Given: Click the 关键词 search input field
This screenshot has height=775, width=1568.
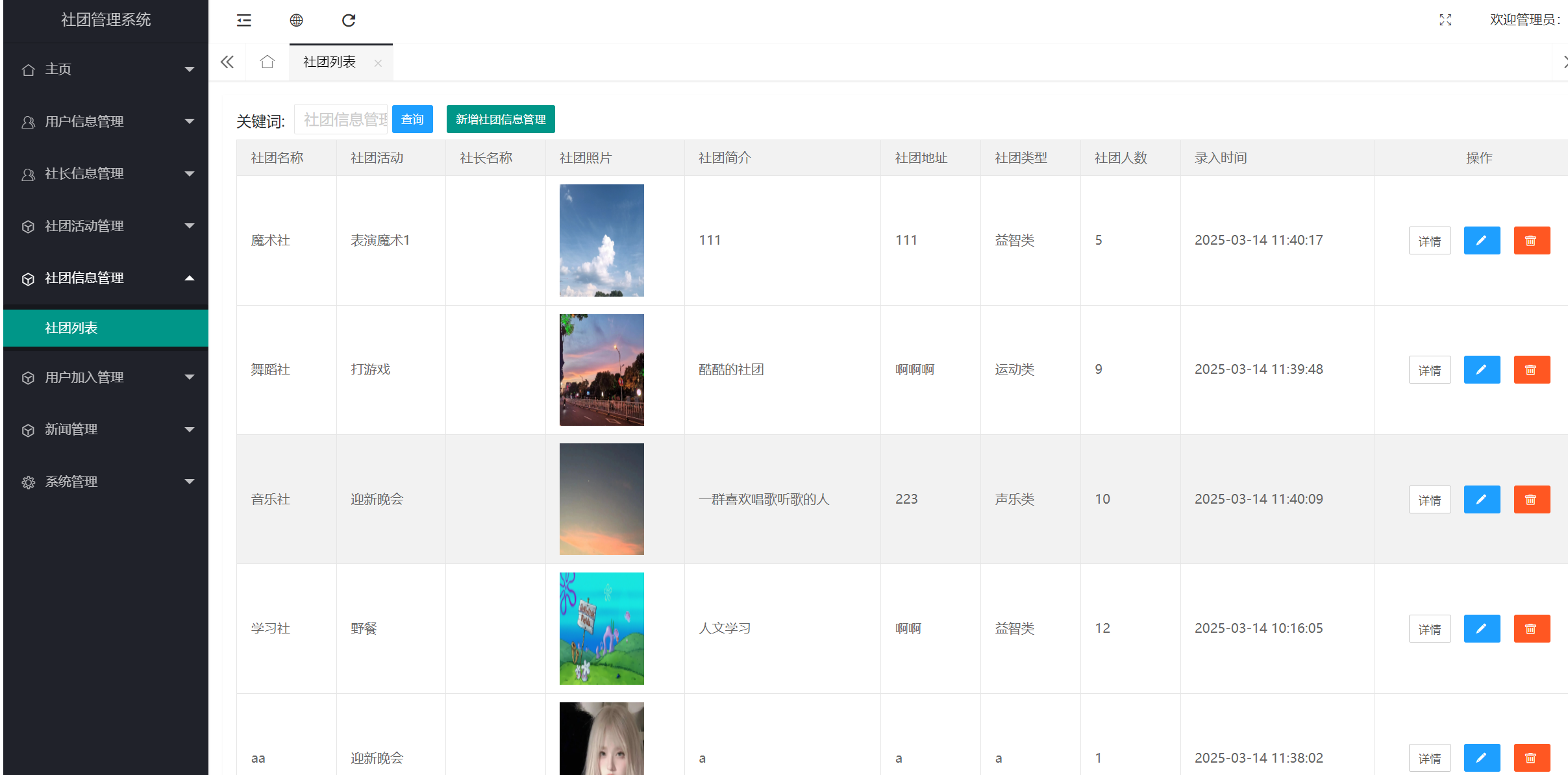Looking at the screenshot, I should click(x=341, y=119).
